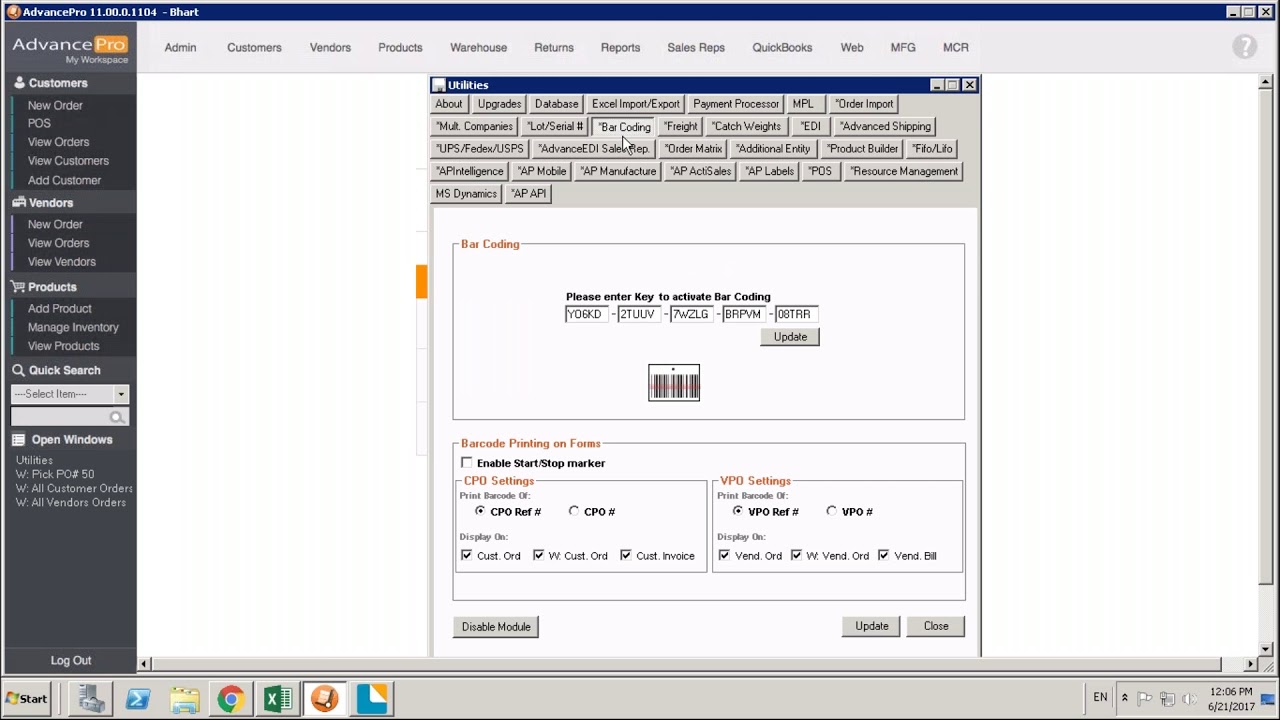
Task: Click the EN language indicator
Action: tap(1100, 697)
